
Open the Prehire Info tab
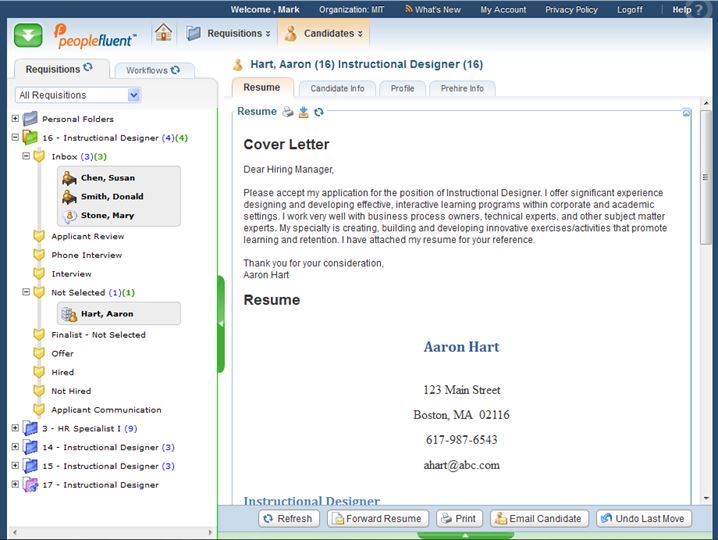click(462, 88)
